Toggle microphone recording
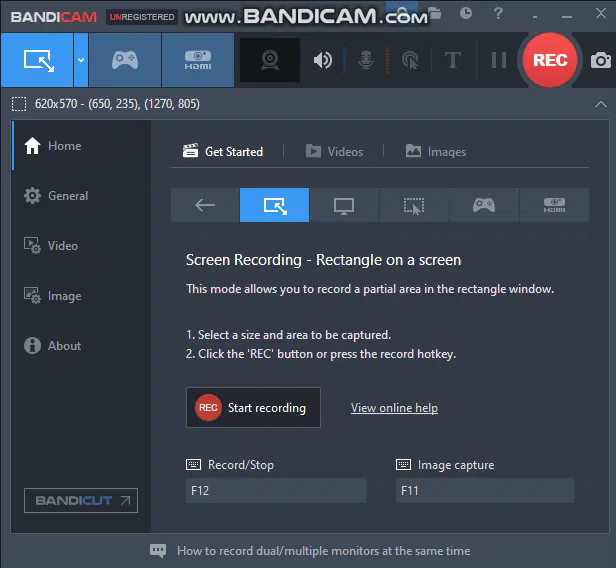616x568 pixels. coord(366,60)
